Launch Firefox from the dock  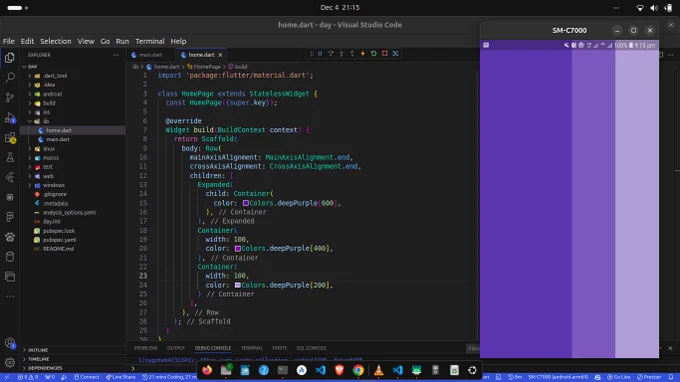207,370
